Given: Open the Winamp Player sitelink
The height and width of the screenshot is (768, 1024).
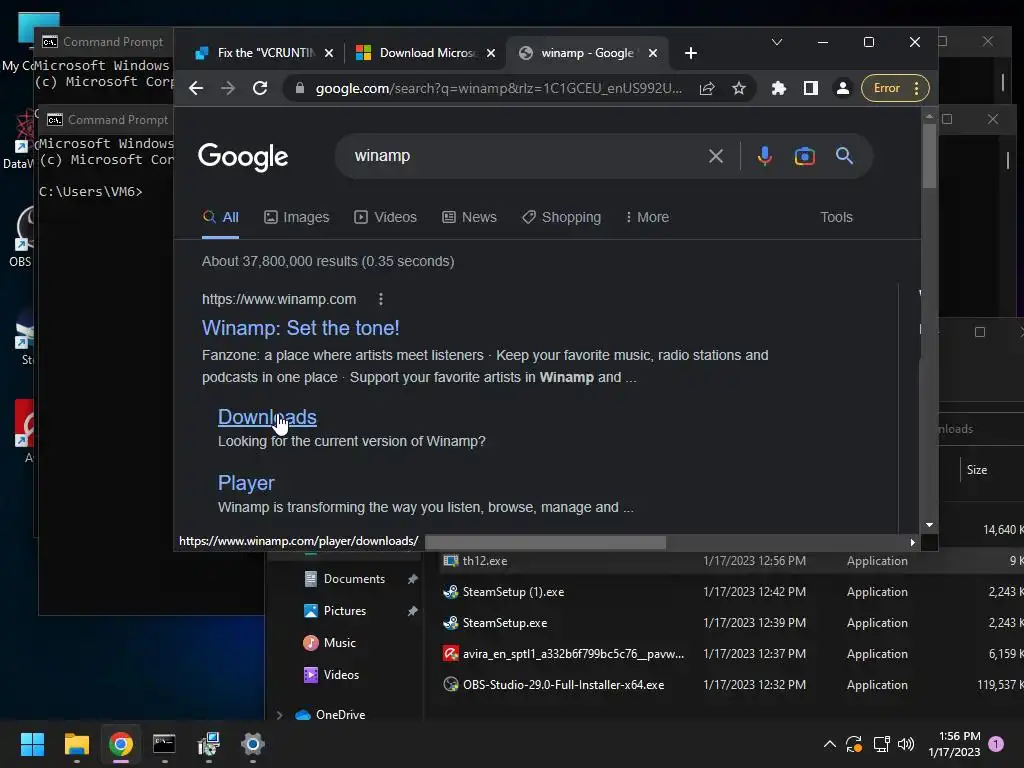Looking at the screenshot, I should (246, 483).
